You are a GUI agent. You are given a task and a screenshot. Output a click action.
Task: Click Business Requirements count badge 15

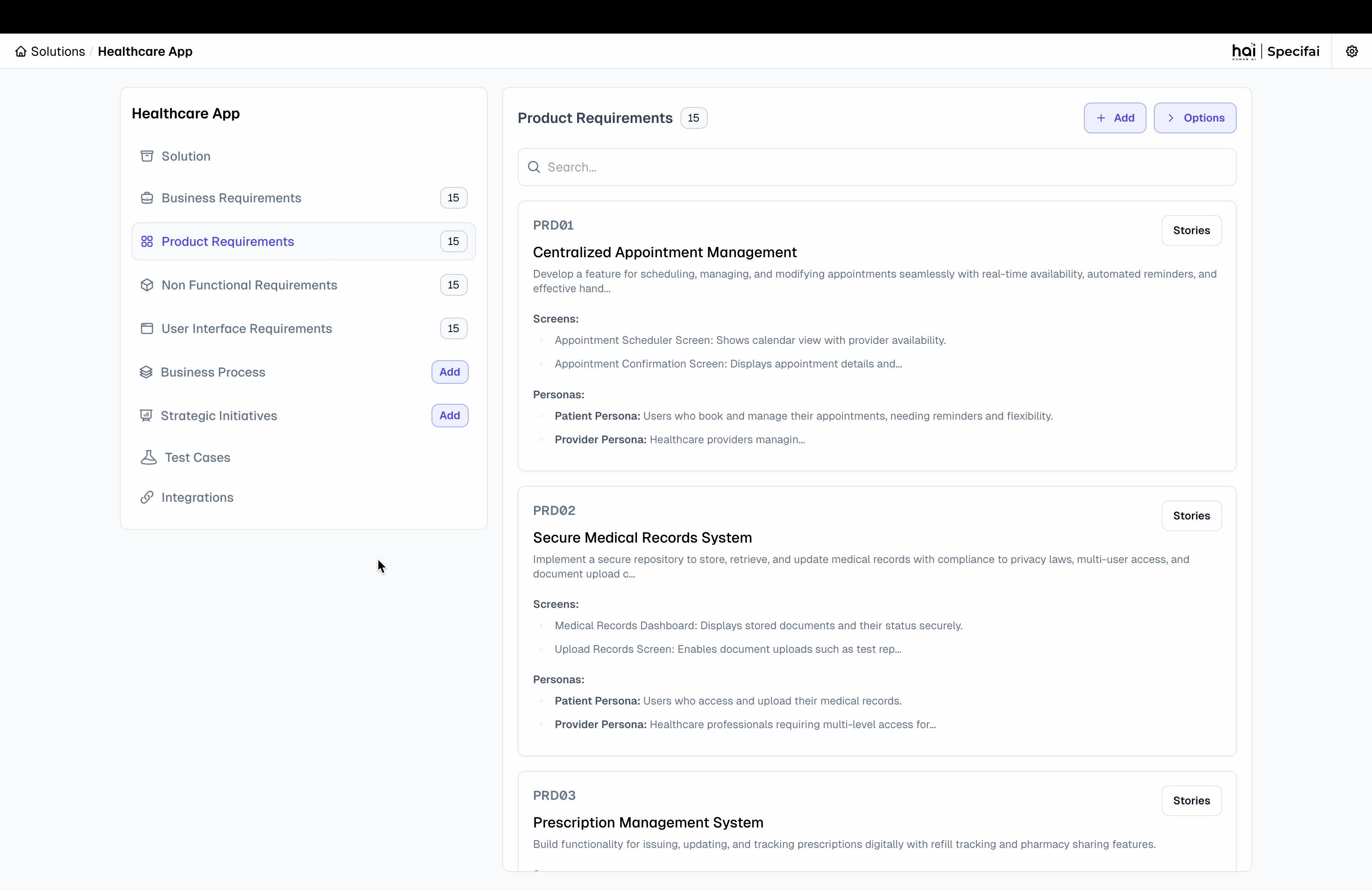point(454,198)
